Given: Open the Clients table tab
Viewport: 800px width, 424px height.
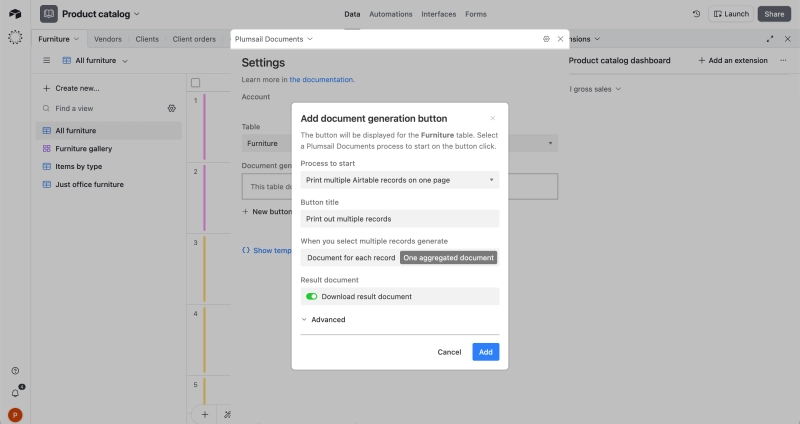Looking at the screenshot, I should coord(147,39).
